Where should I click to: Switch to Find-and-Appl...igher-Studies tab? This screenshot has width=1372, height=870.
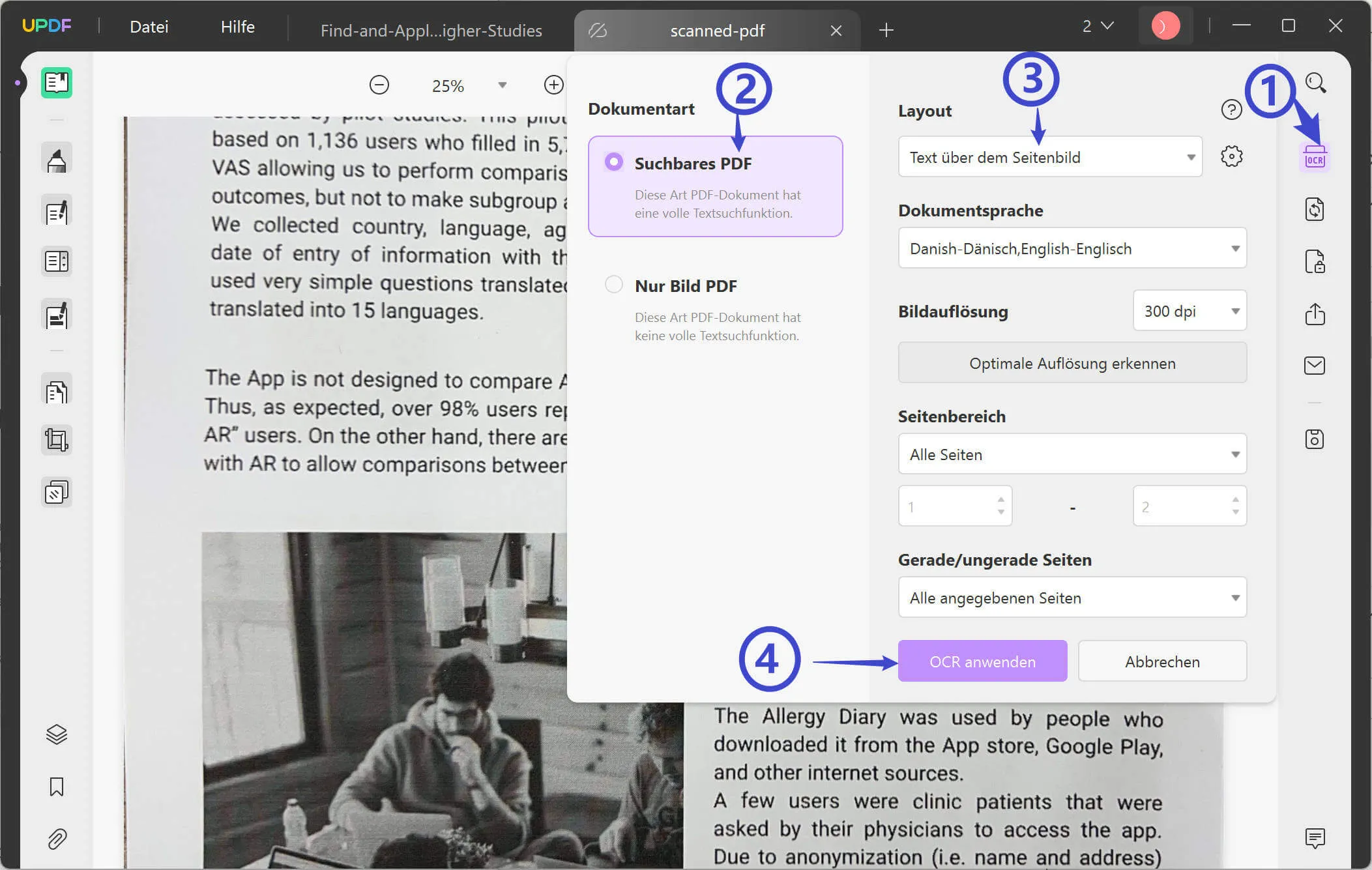pyautogui.click(x=431, y=31)
